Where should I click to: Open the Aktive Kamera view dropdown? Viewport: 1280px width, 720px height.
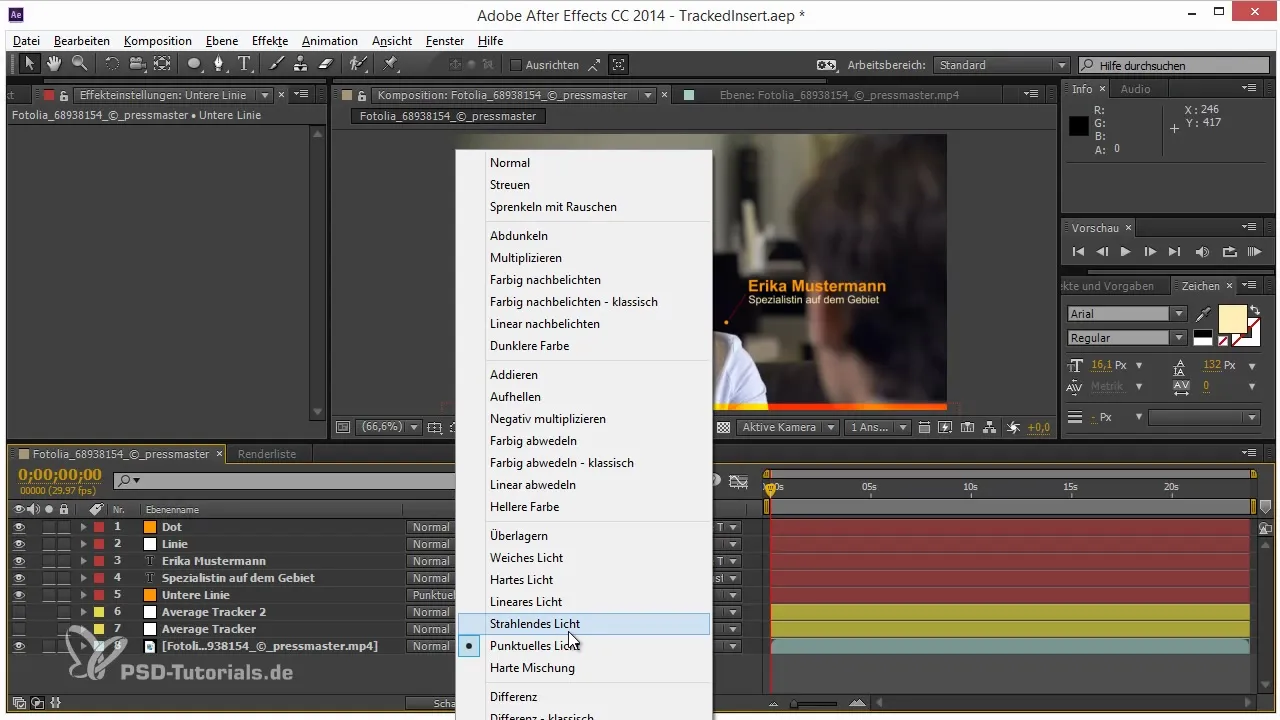(x=789, y=427)
